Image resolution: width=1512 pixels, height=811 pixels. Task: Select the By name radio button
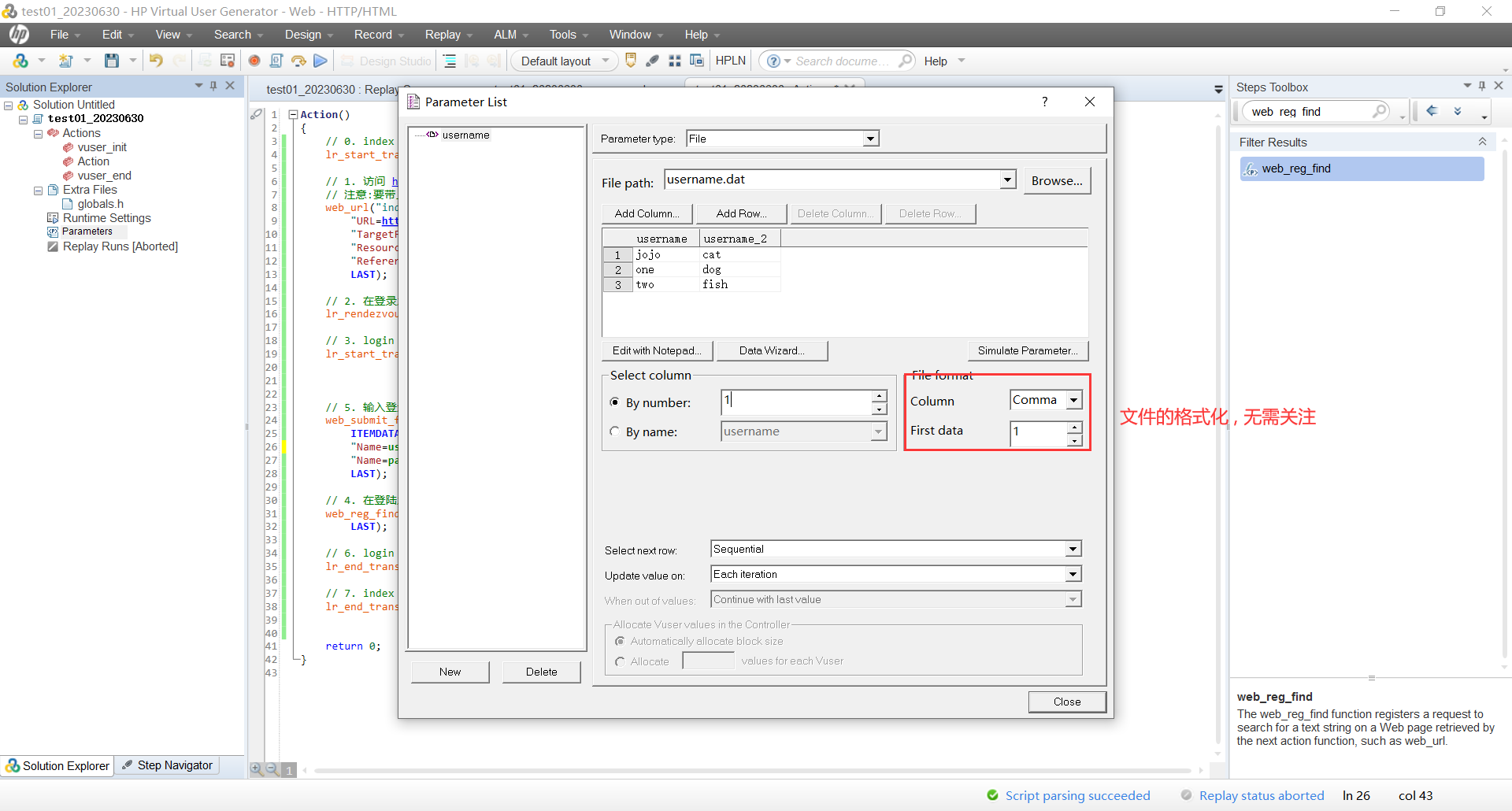click(x=615, y=431)
